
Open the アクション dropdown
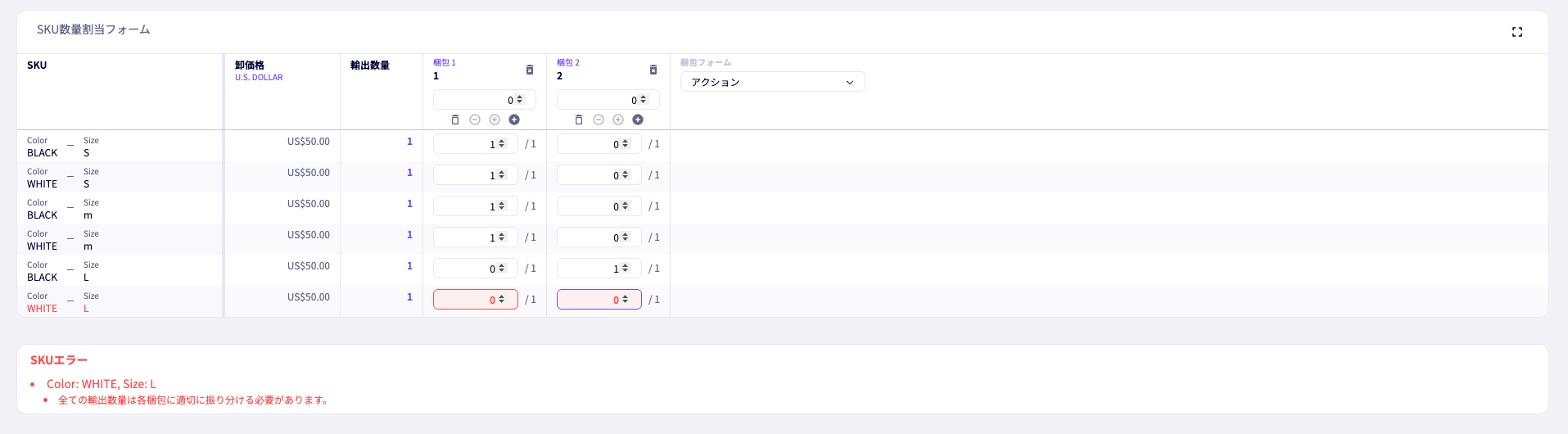[772, 82]
